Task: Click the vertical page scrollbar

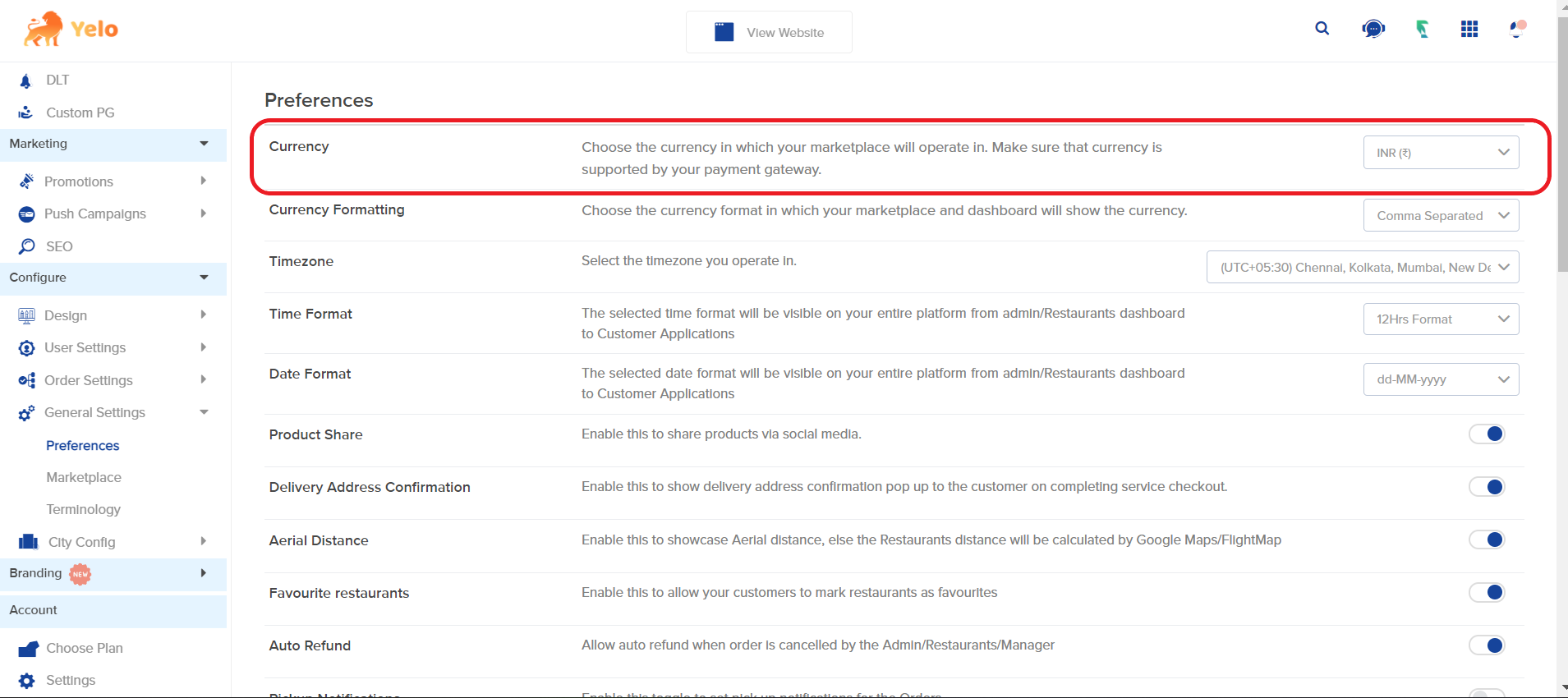Action: (1561, 164)
